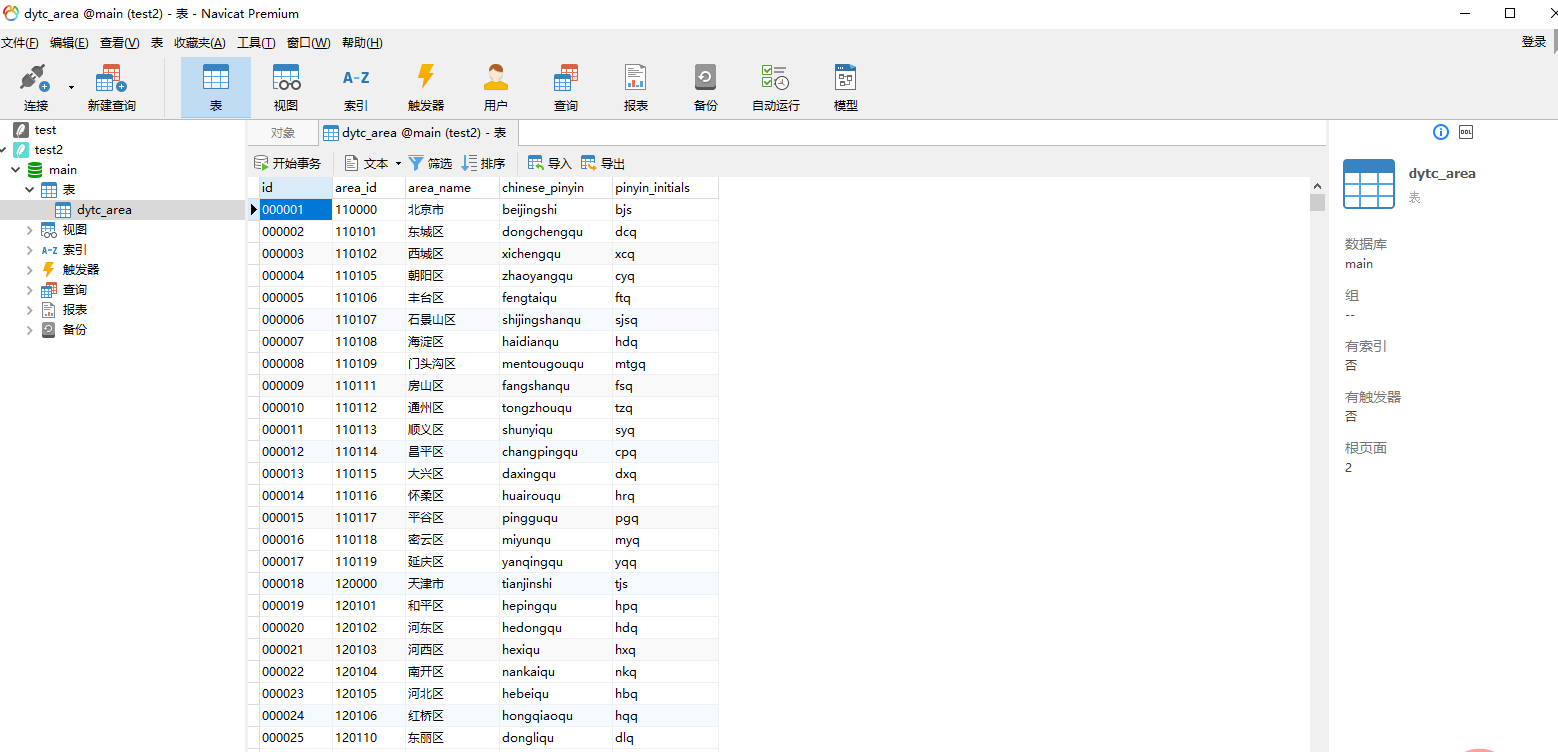Open the Text (文本) dropdown
The height and width of the screenshot is (752, 1558).
pyautogui.click(x=372, y=163)
